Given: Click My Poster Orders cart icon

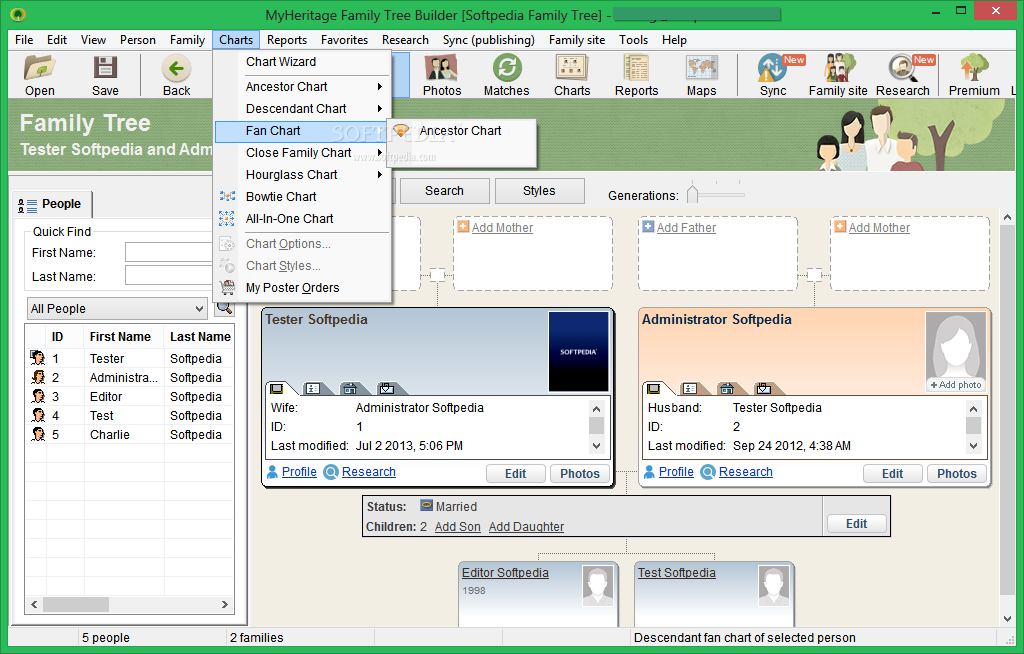Looking at the screenshot, I should click(x=227, y=287).
